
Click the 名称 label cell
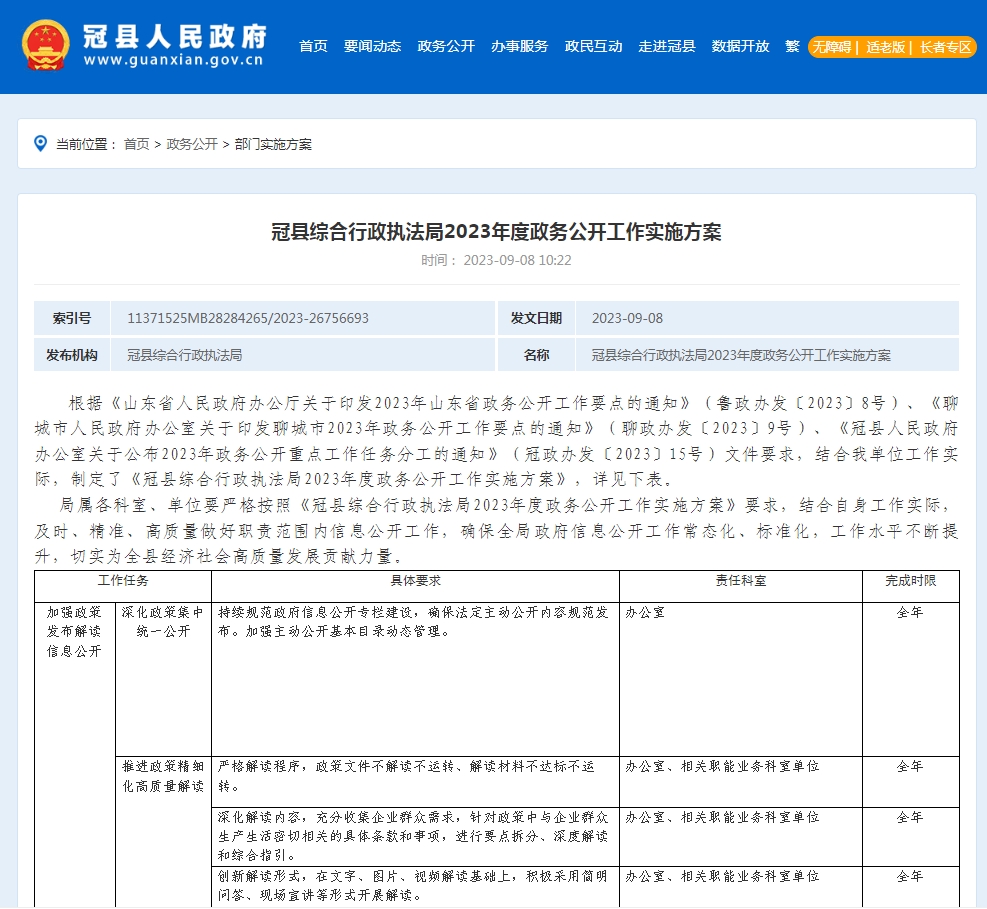coord(536,355)
